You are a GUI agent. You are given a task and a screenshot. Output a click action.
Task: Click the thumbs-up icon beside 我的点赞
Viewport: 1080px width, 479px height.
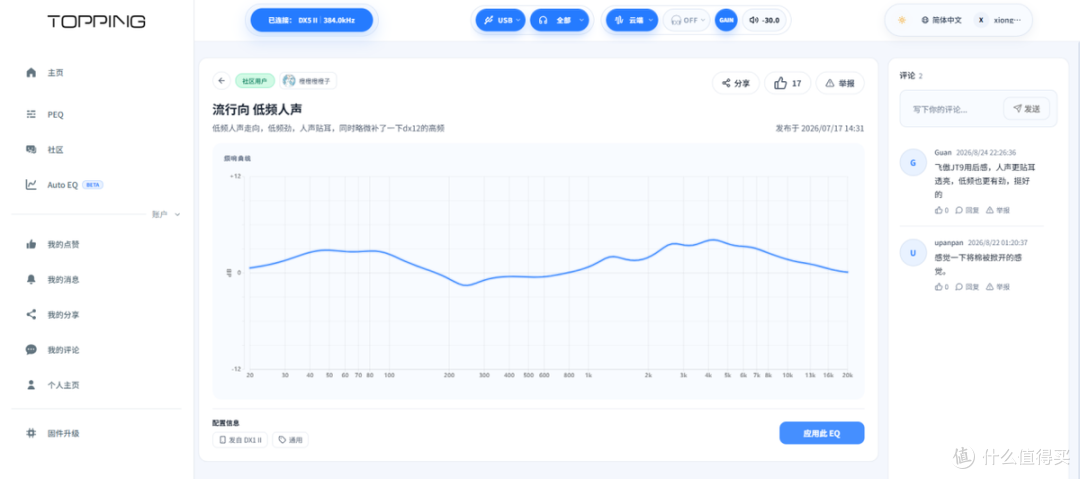[x=30, y=244]
